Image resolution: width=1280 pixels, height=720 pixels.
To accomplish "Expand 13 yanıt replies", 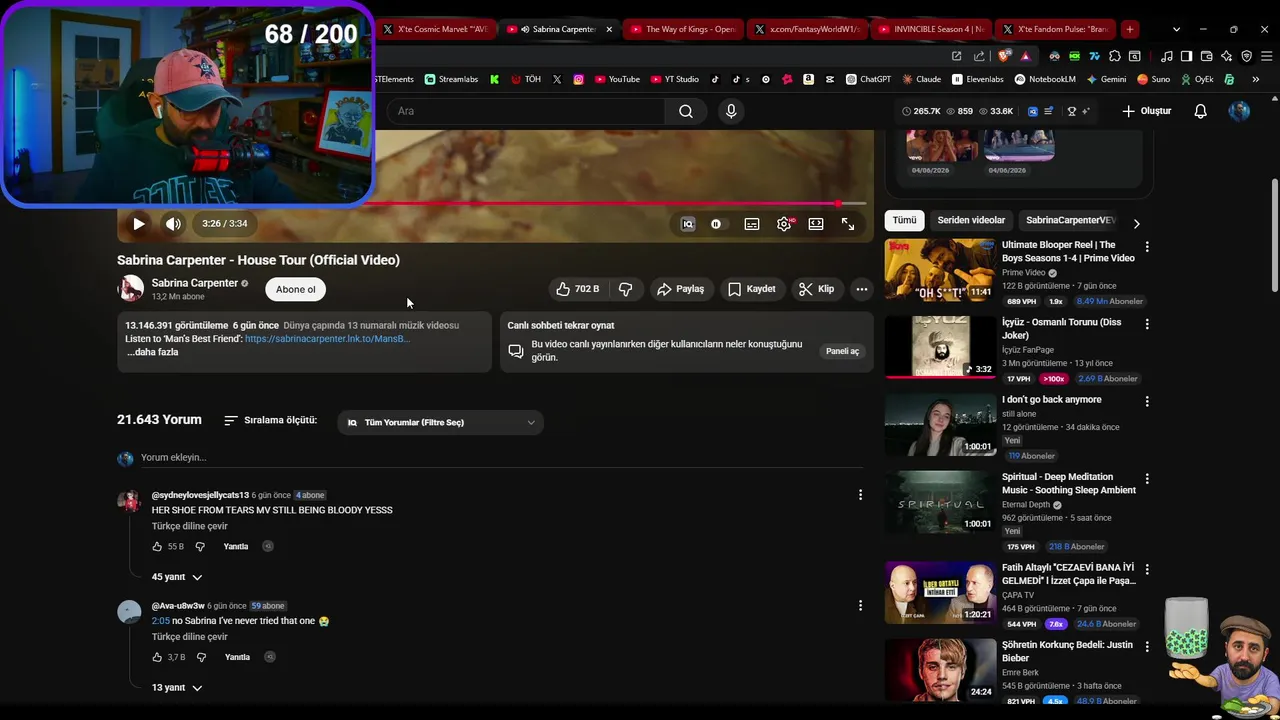I will pyautogui.click(x=177, y=688).
